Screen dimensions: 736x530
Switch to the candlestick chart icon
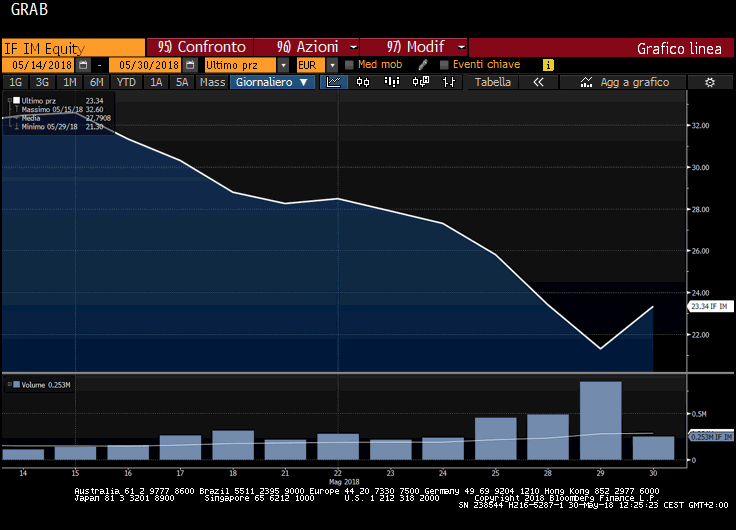[361, 82]
